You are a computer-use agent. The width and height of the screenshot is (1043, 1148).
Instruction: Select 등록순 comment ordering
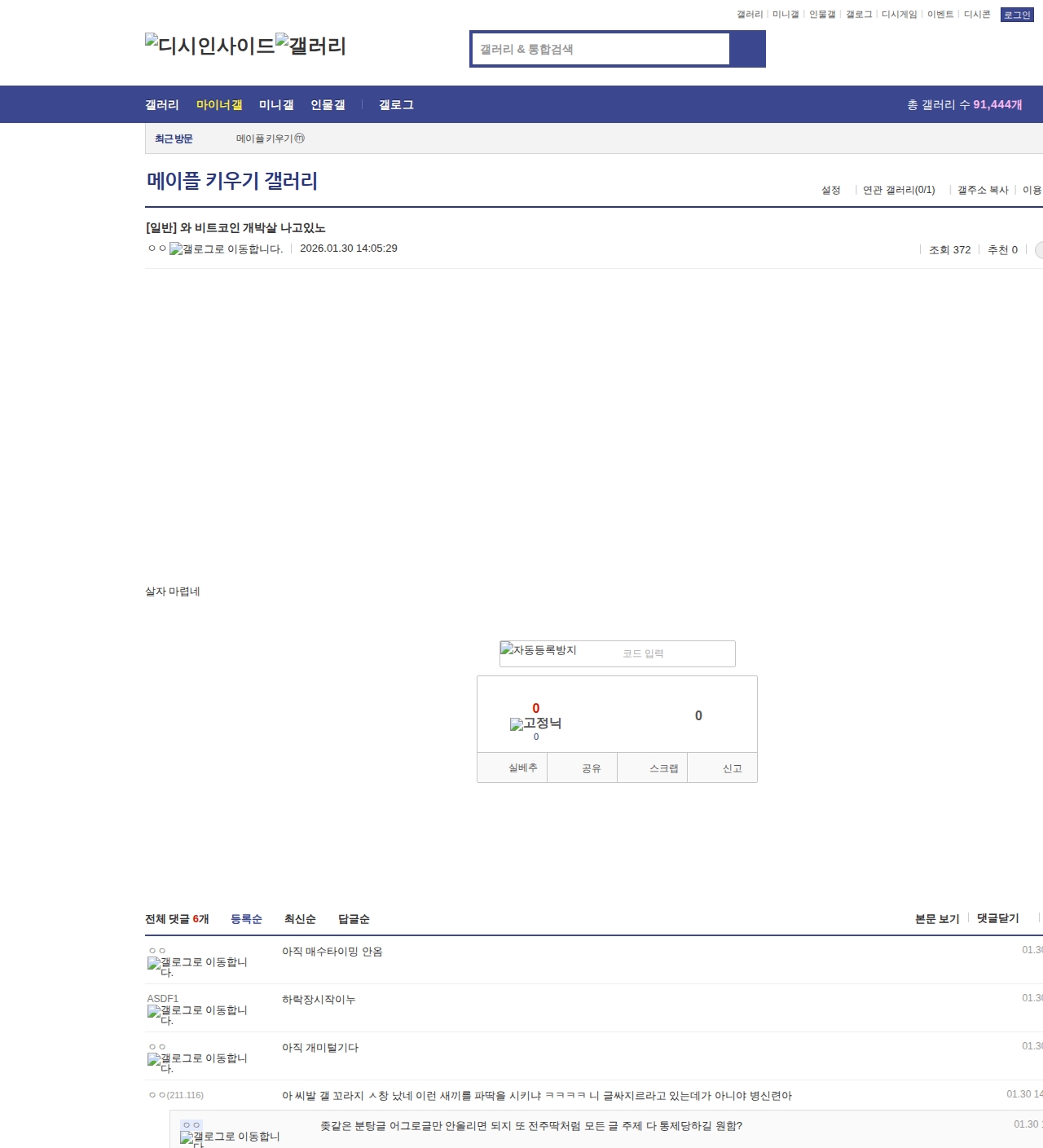click(x=246, y=919)
